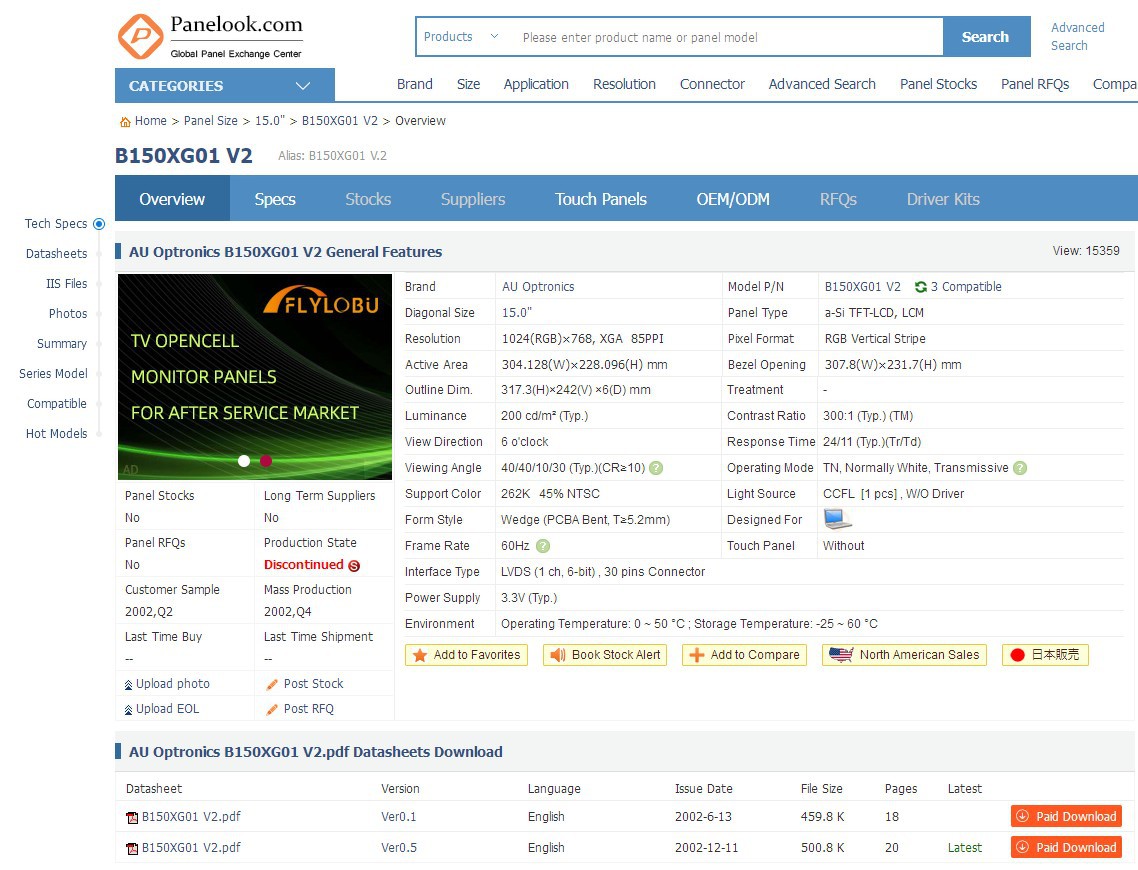Screen dimensions: 1138x870
Task: Open Resolution in the top menu
Action: (624, 84)
